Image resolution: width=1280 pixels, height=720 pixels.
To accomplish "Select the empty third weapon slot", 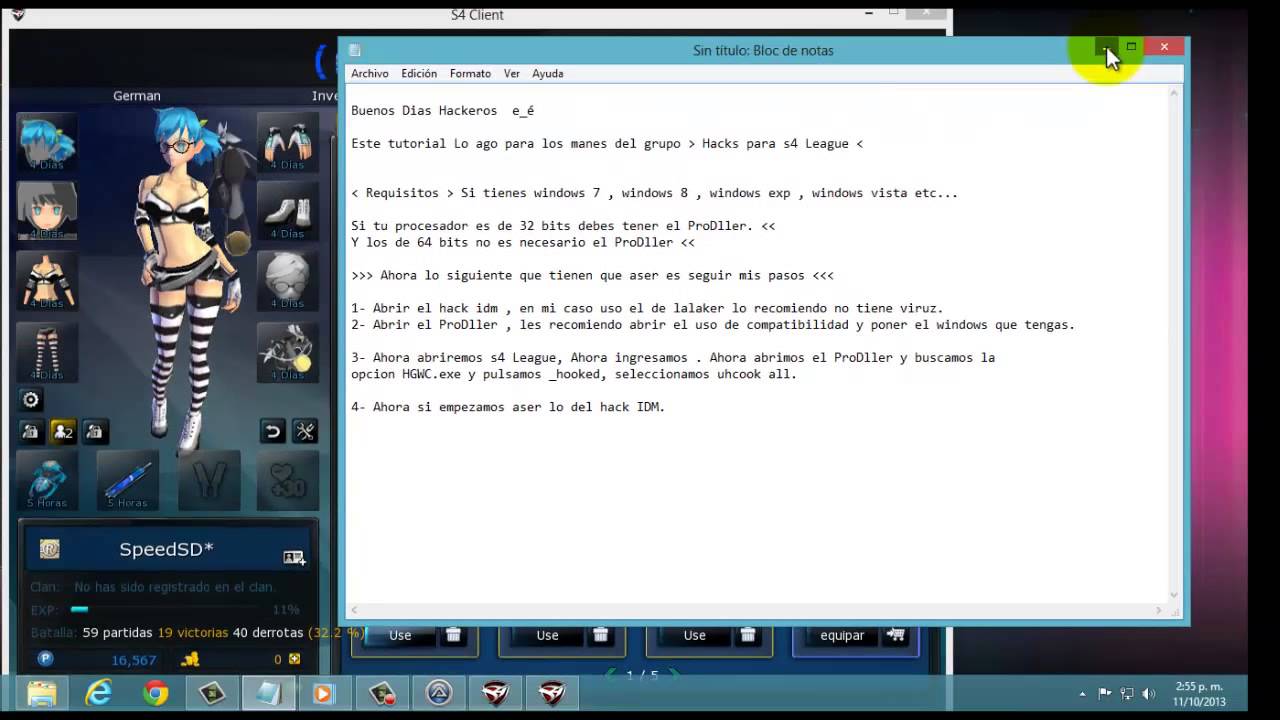I will tap(208, 480).
